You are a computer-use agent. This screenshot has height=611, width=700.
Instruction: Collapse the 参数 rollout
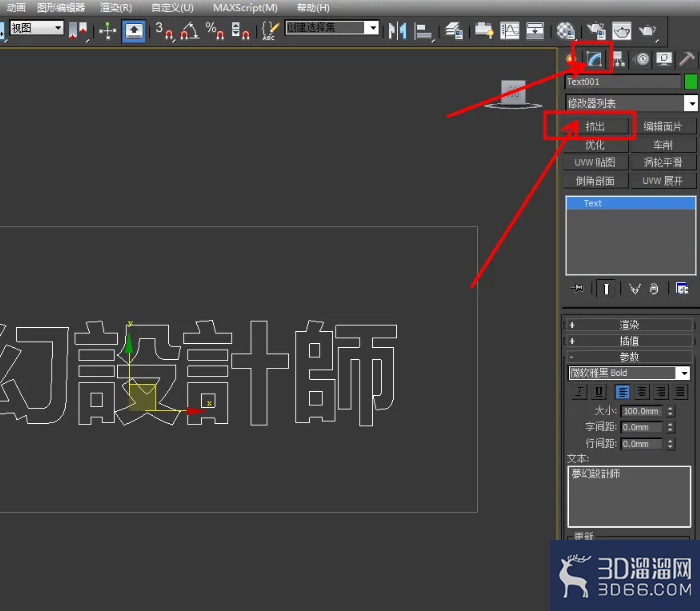pos(629,357)
